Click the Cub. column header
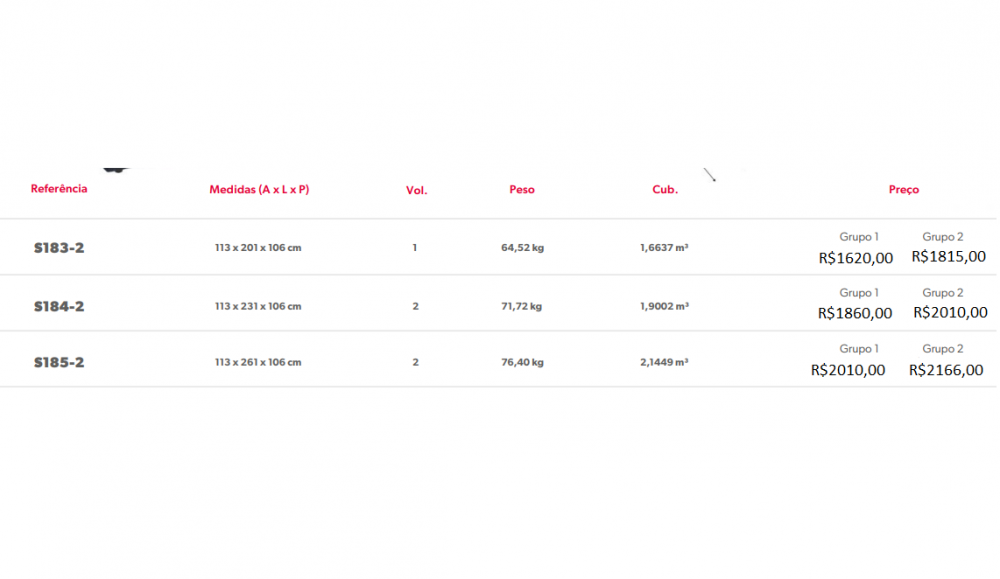Screen dimensions: 1000x579 [x=665, y=189]
